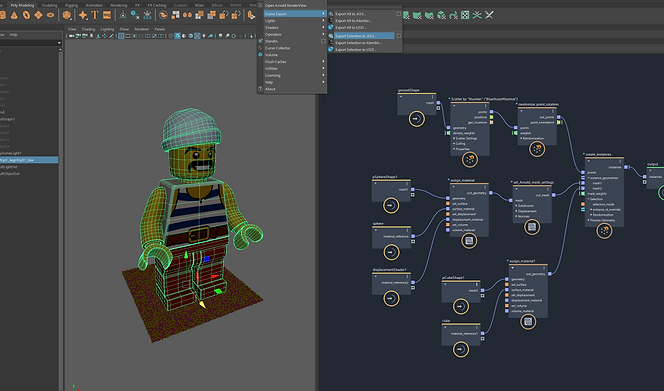This screenshot has height=391, width=664.
Task: Open the viewport Shading menu
Action: 88,29
